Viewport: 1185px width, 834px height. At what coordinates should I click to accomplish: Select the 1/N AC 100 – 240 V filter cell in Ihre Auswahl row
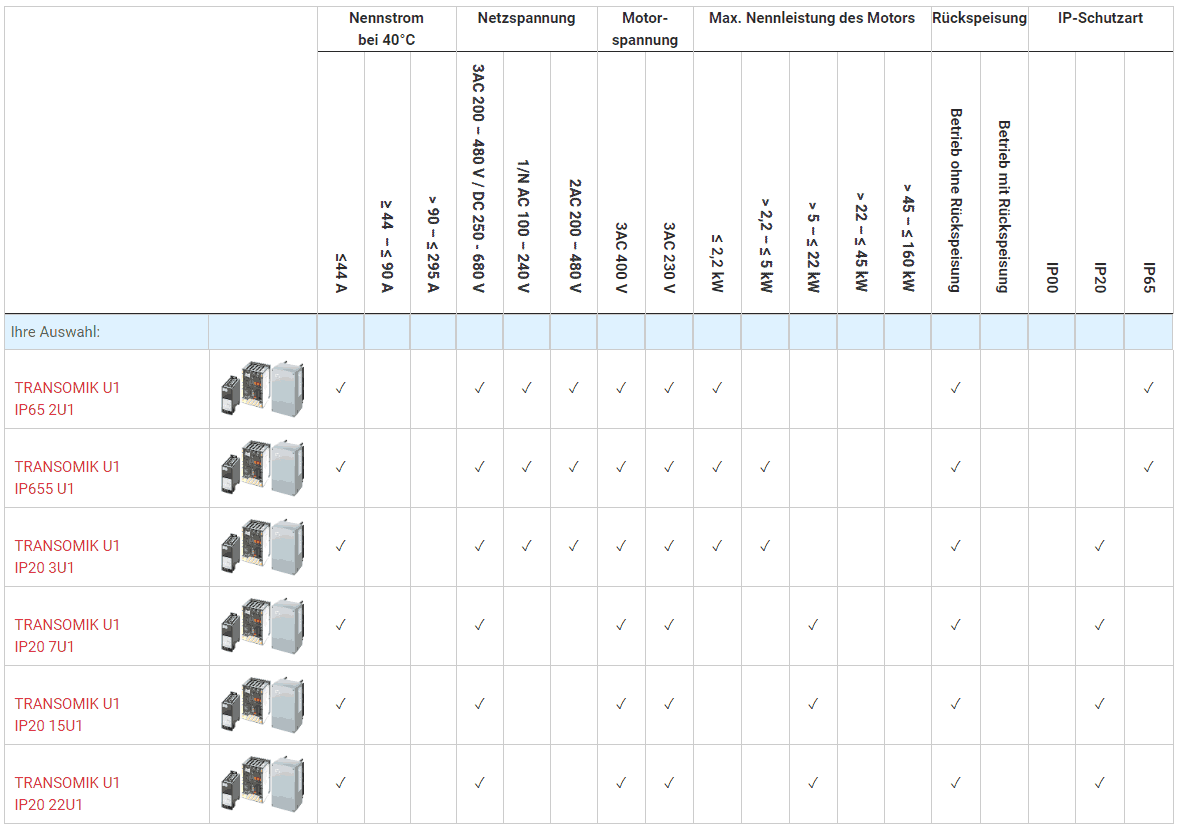(527, 332)
